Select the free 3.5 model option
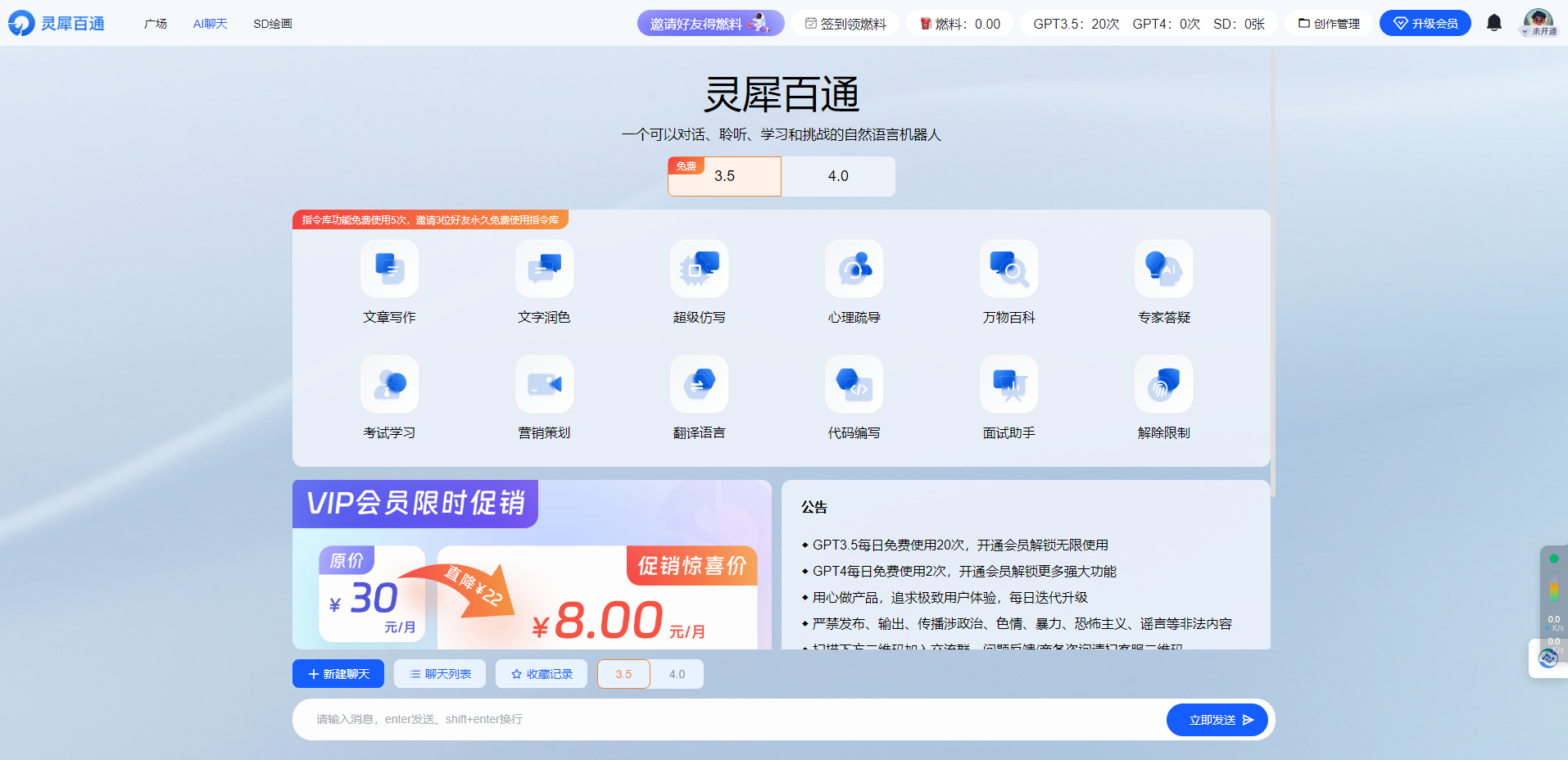 (x=723, y=176)
